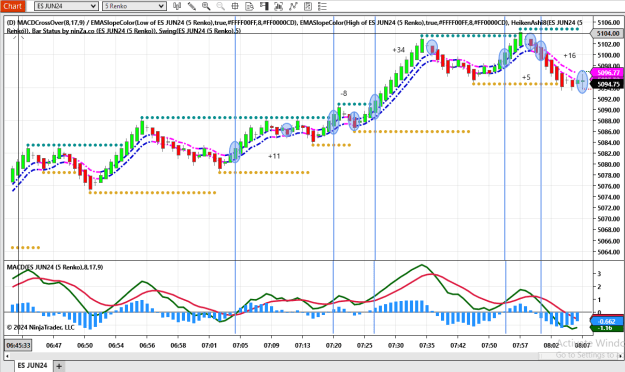625x372 pixels.
Task: Open the chart Properties list icon
Action: click(322, 6)
